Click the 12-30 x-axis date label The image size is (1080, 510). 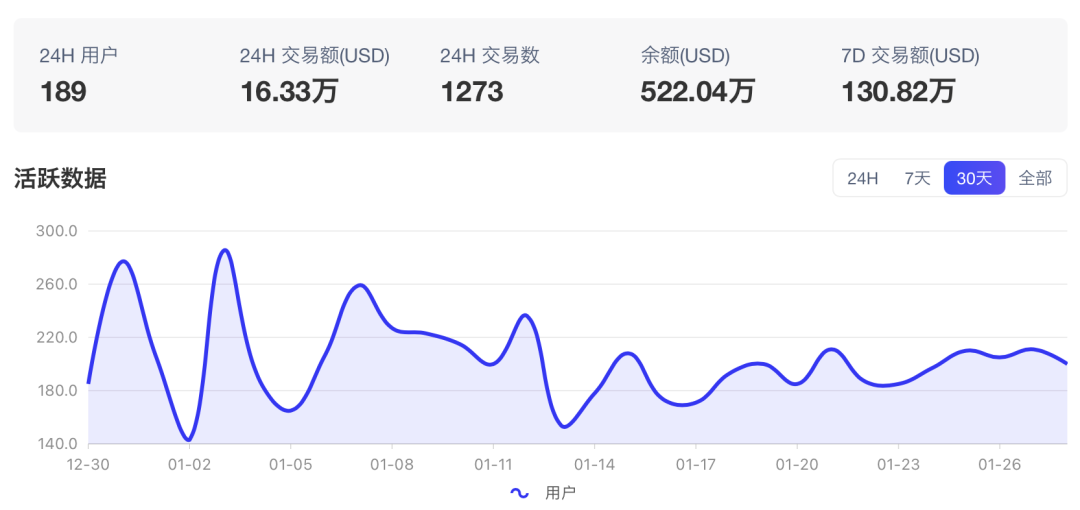[x=88, y=464]
